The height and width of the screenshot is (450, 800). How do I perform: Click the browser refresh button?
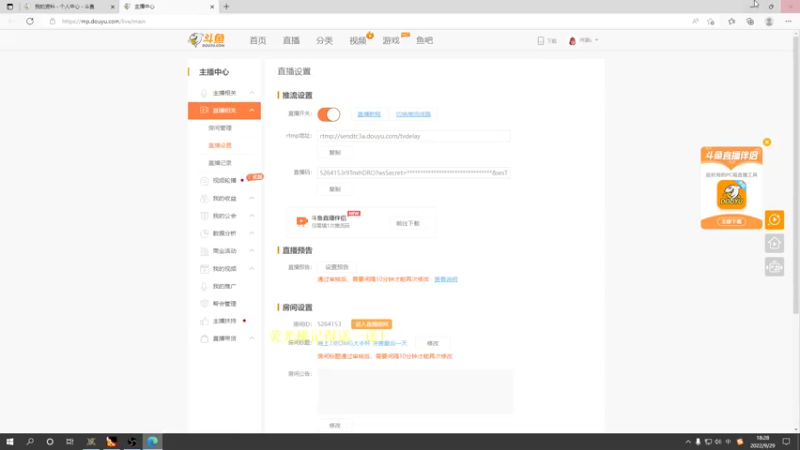point(30,21)
